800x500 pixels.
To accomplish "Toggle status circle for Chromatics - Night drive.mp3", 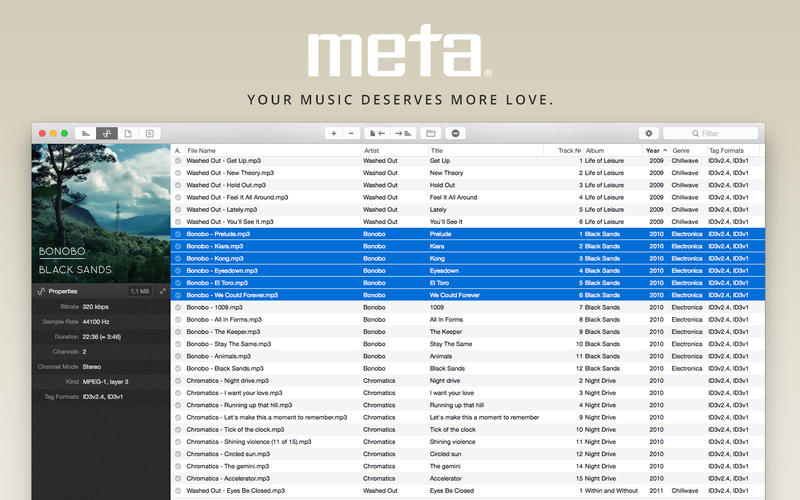I will [x=178, y=381].
